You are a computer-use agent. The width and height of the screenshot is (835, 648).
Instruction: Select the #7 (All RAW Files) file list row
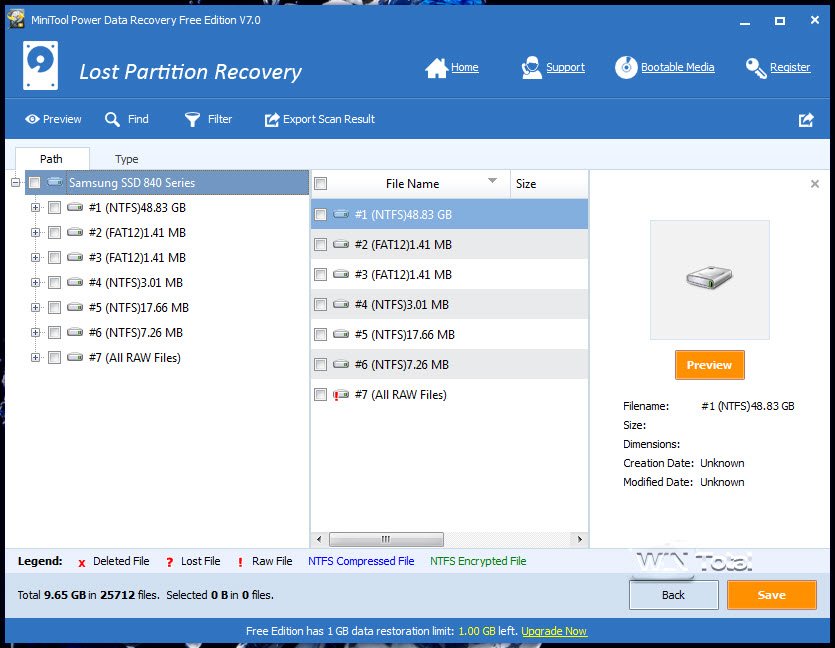click(449, 395)
